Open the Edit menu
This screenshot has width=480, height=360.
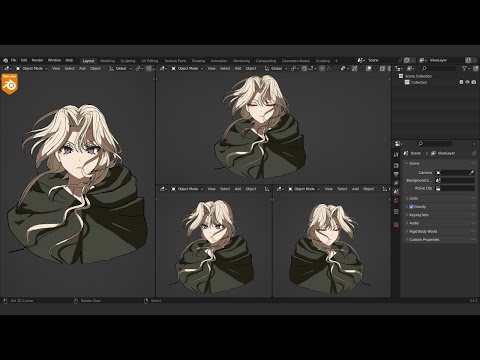tap(24, 60)
